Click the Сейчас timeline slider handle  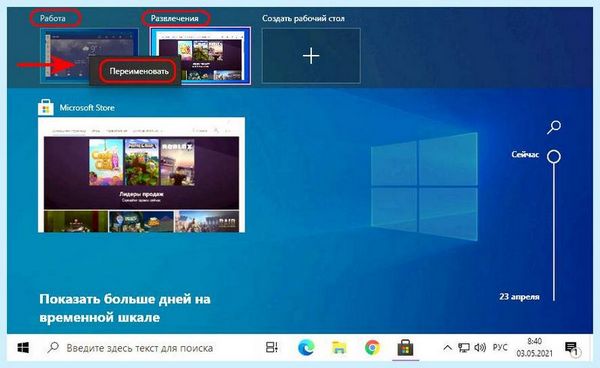554,156
